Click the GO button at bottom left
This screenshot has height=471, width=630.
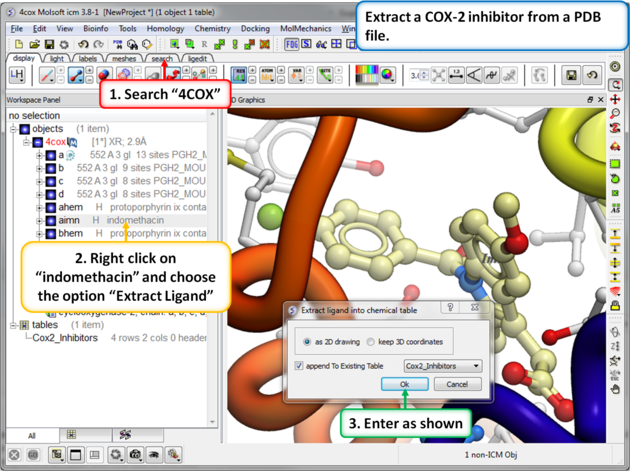[x=33, y=455]
